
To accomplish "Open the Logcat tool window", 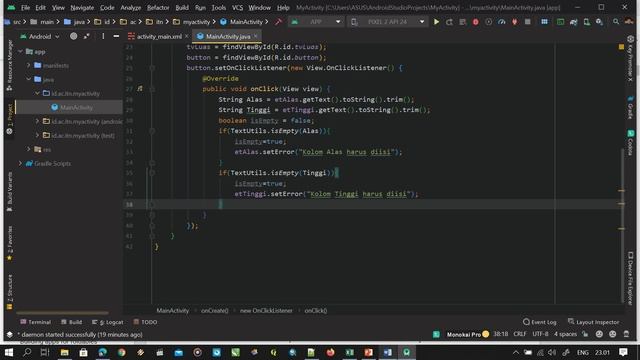I will point(108,322).
